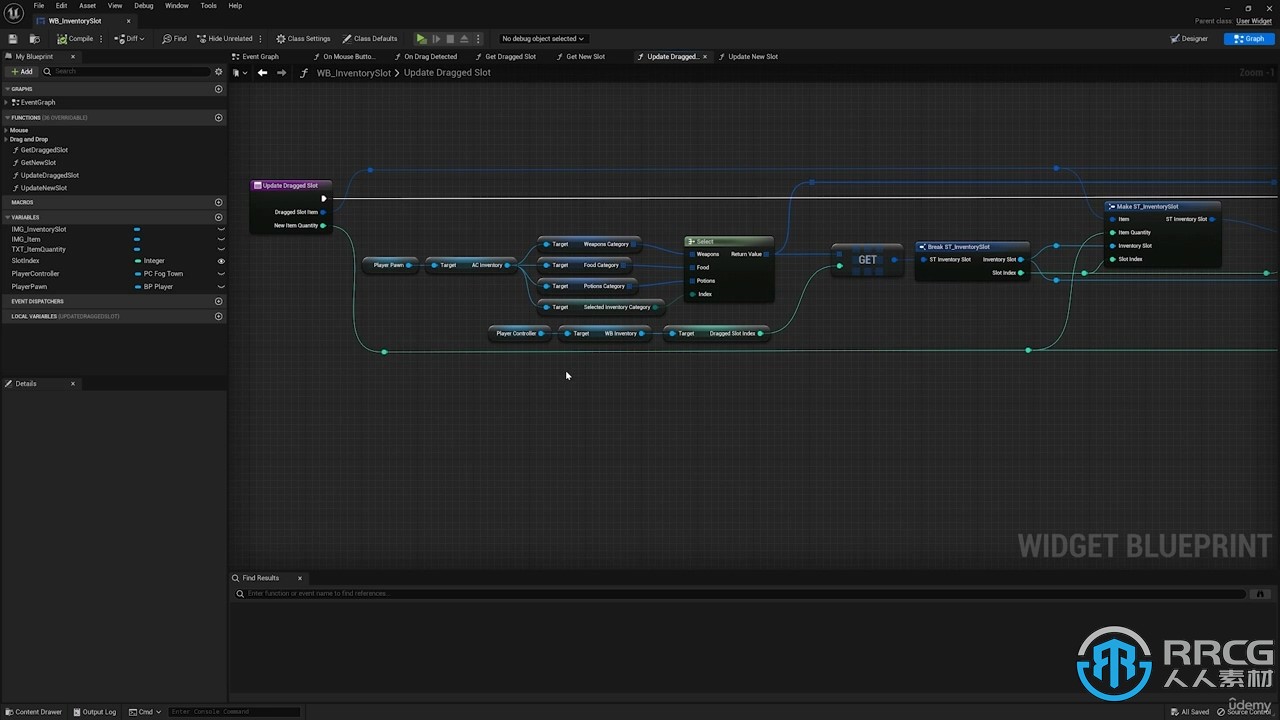Open Hide Unrelated options menu dots
The image size is (1280, 720).
(260, 39)
